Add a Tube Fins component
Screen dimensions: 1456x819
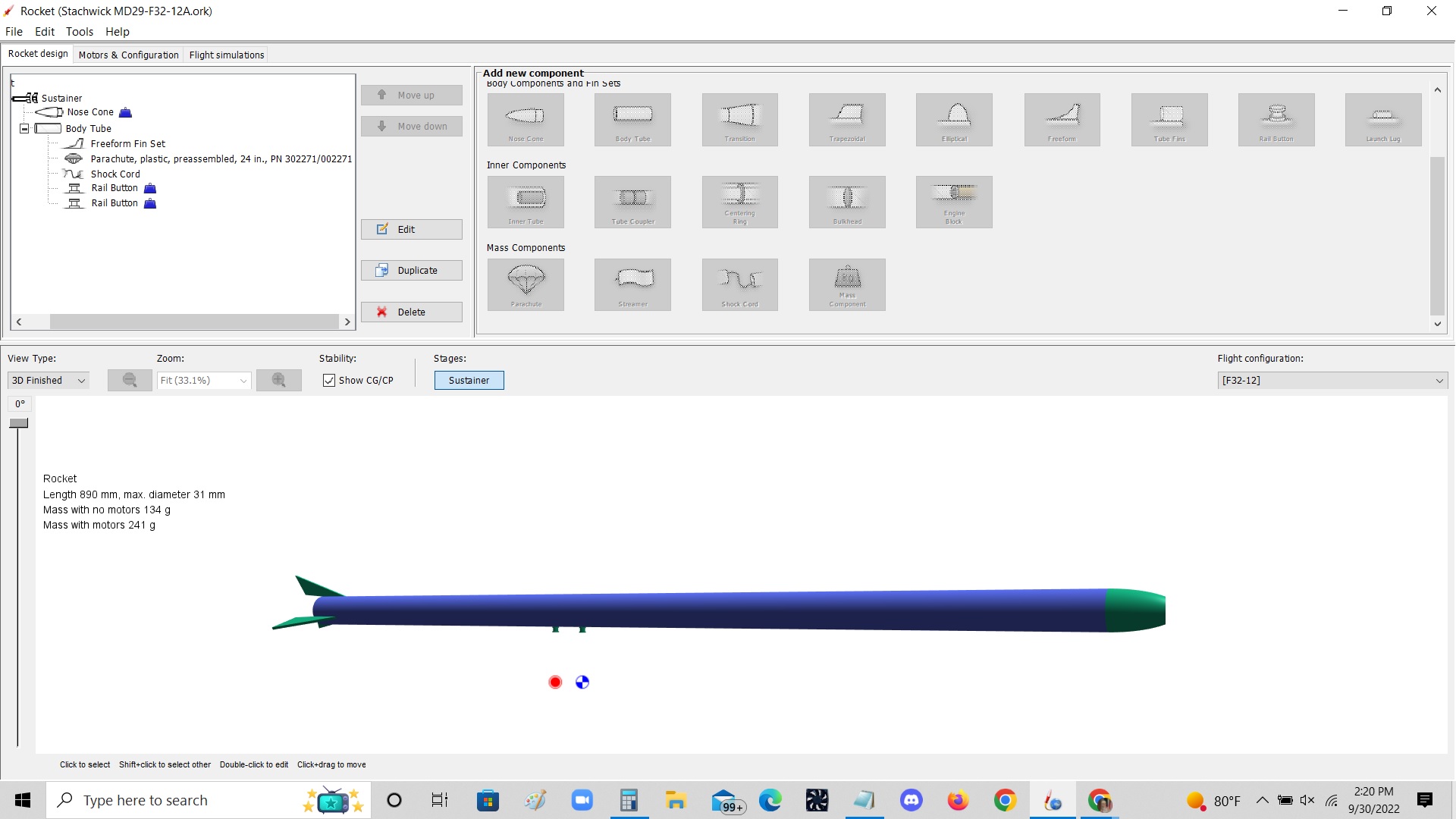click(1169, 119)
